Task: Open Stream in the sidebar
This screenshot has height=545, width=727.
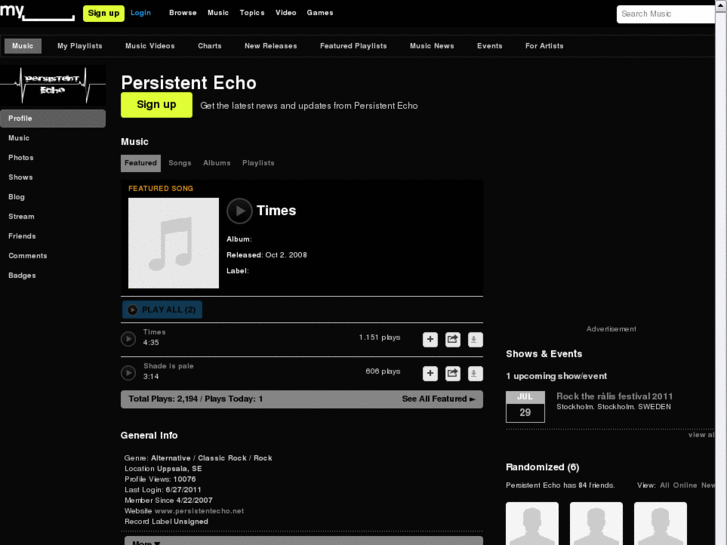Action: [x=21, y=217]
